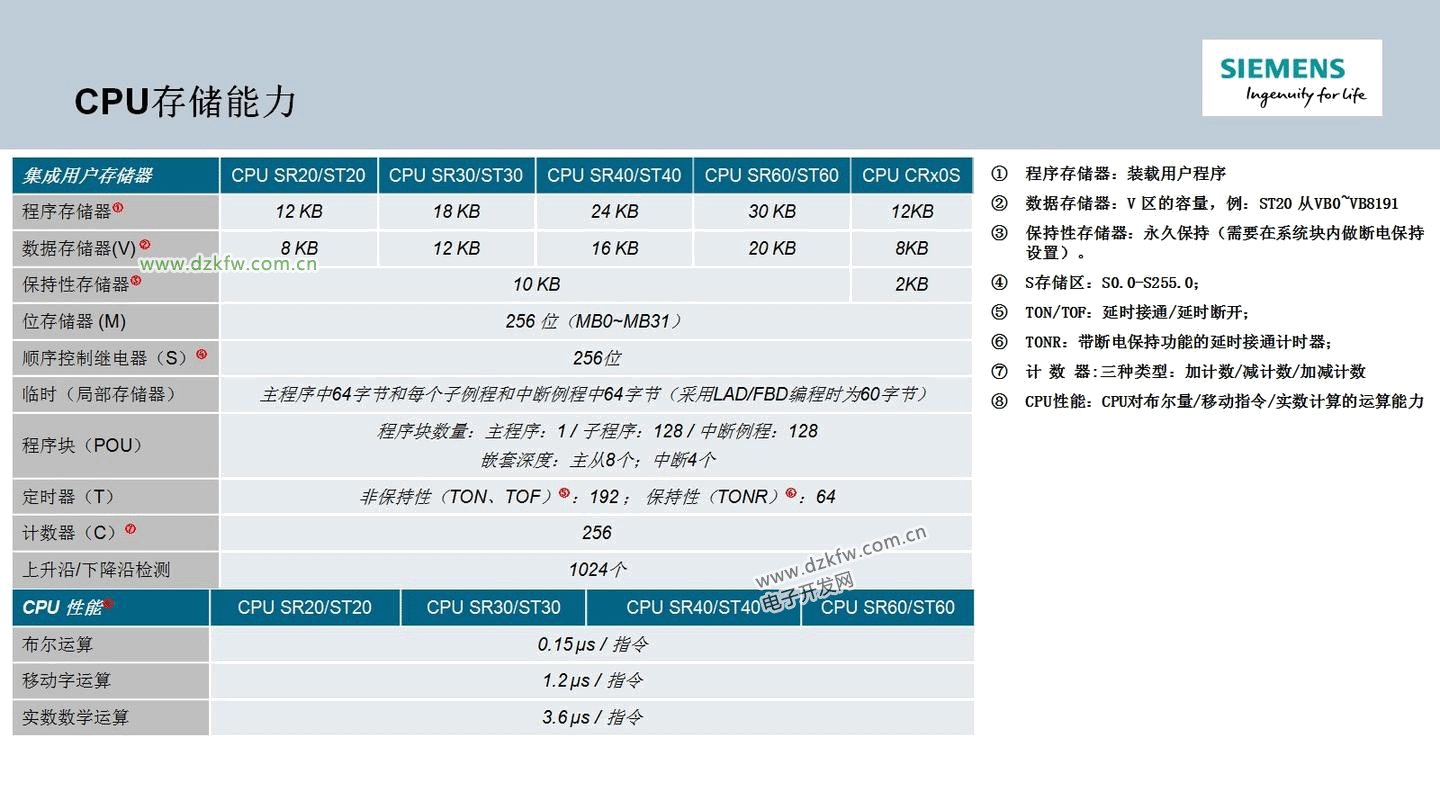Click the CPU存储能力 slide title
The width and height of the screenshot is (1440, 810).
(185, 102)
